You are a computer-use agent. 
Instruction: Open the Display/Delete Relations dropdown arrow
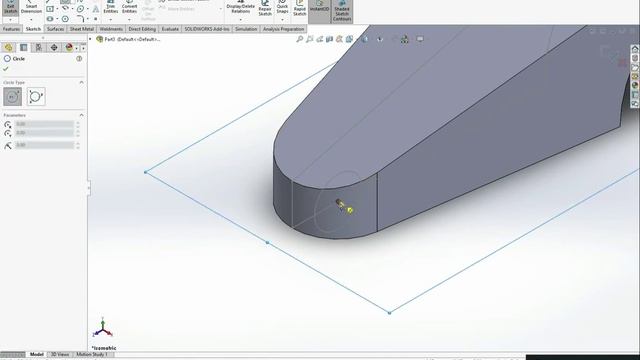[x=240, y=19]
